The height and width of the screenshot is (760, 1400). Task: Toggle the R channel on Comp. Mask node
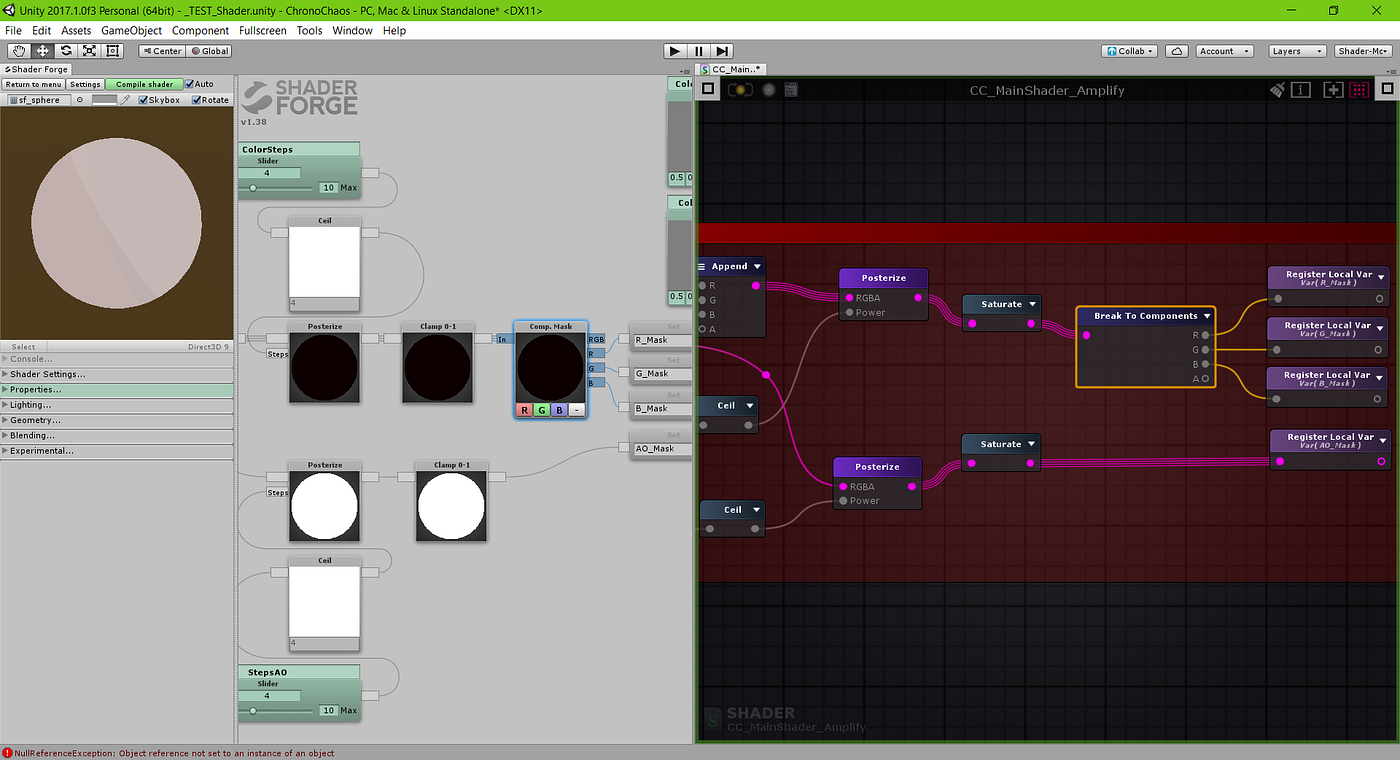click(524, 410)
